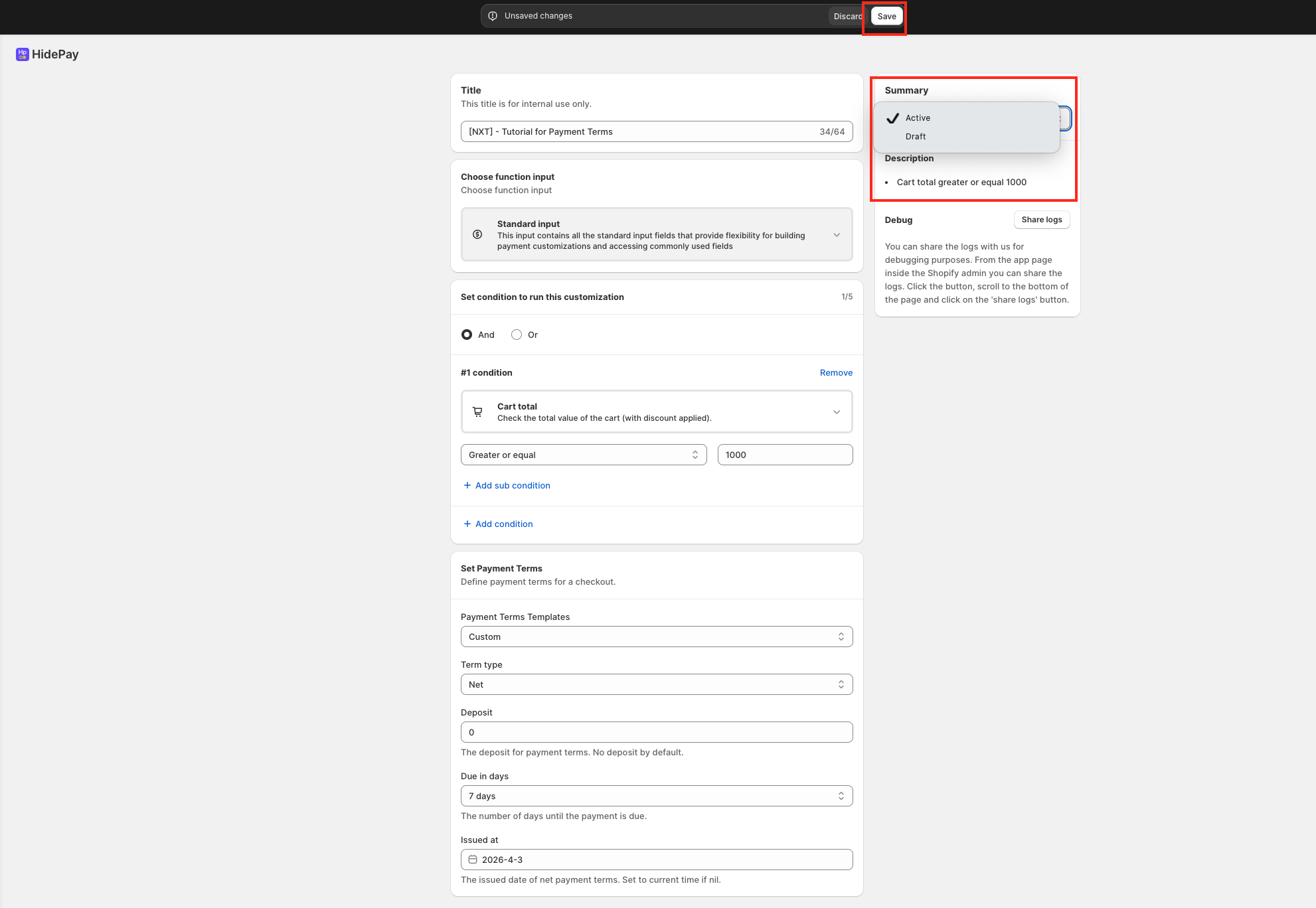Click the checkmark next to Active
The image size is (1316, 908).
tap(893, 118)
